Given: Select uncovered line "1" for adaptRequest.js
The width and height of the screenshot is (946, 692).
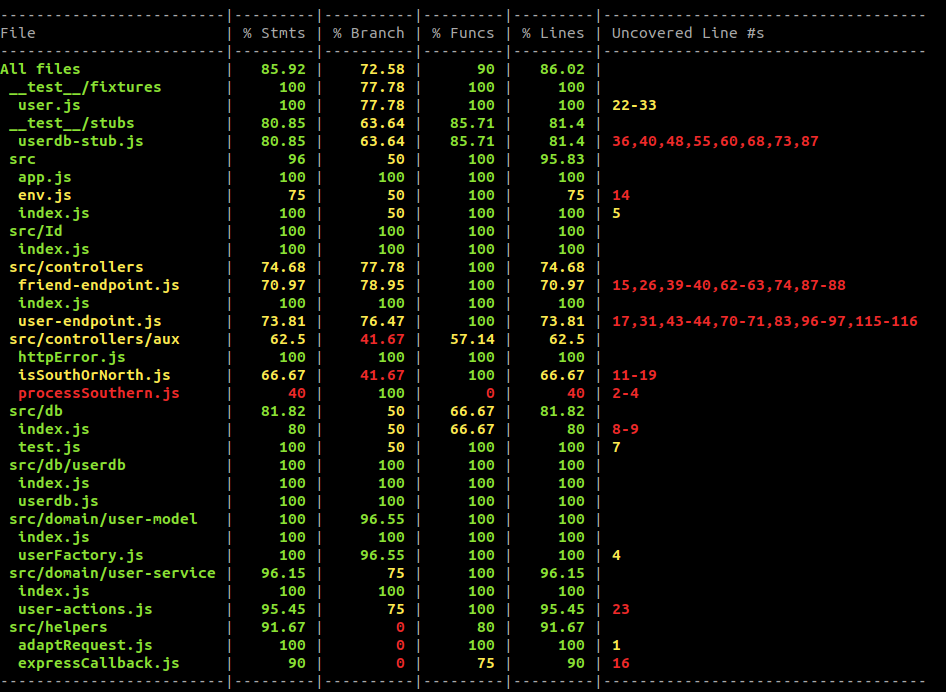Looking at the screenshot, I should pyautogui.click(x=616, y=646).
